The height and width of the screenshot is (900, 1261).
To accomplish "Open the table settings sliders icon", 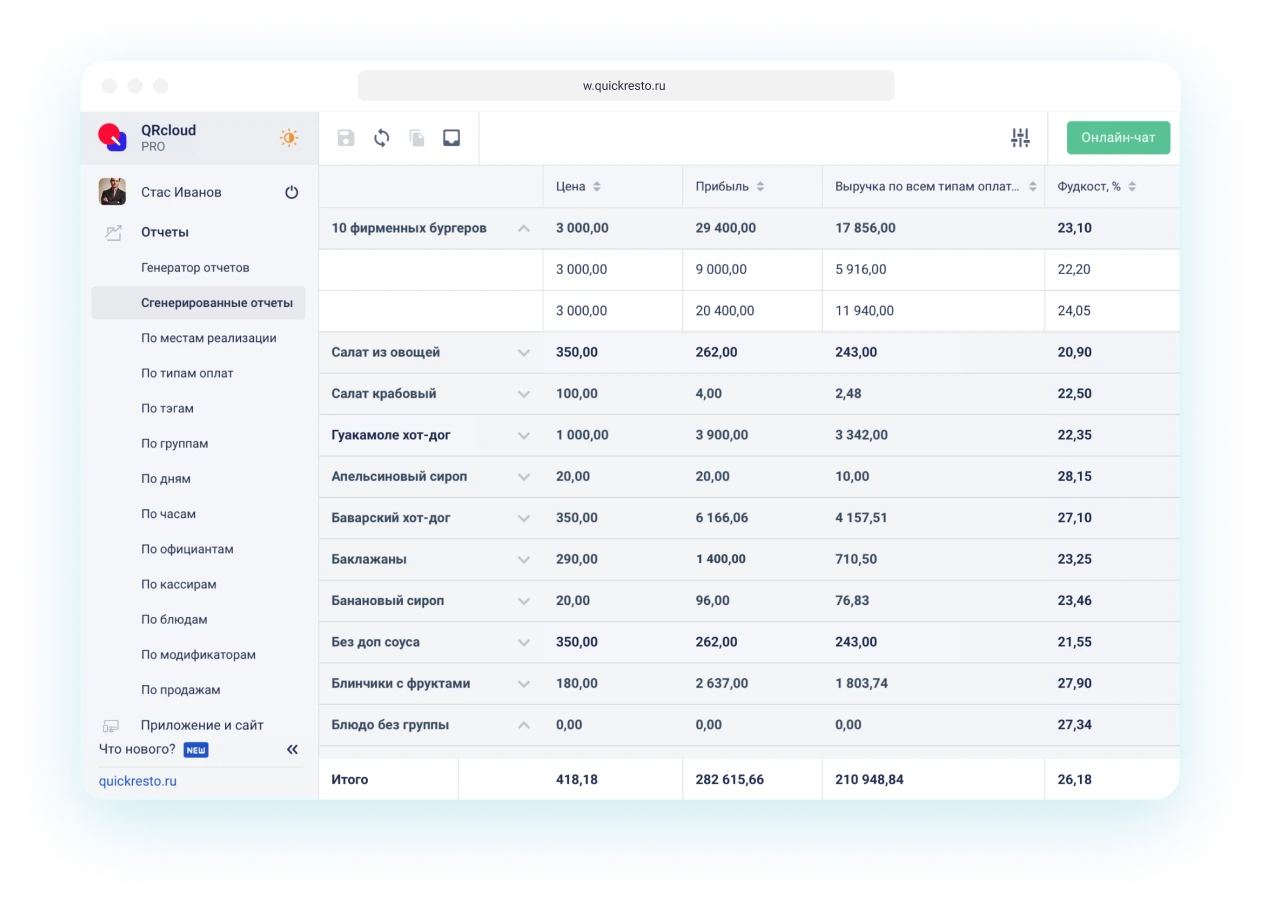I will click(x=1020, y=138).
